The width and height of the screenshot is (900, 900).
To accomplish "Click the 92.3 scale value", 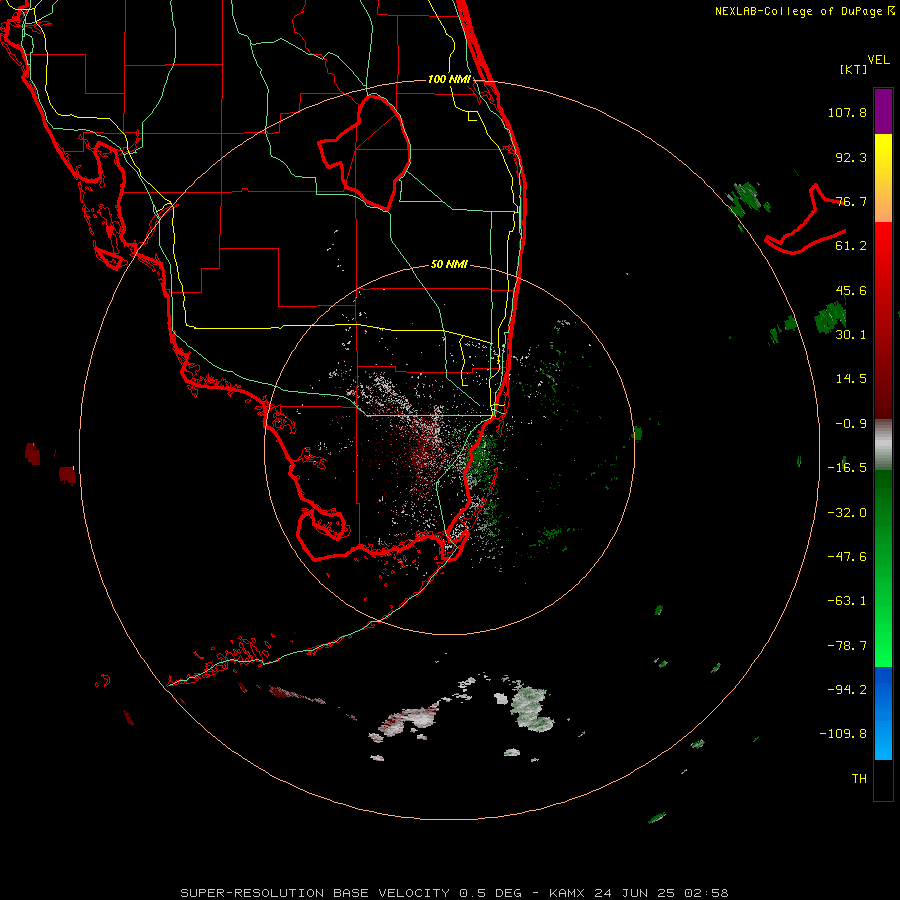I will point(851,157).
